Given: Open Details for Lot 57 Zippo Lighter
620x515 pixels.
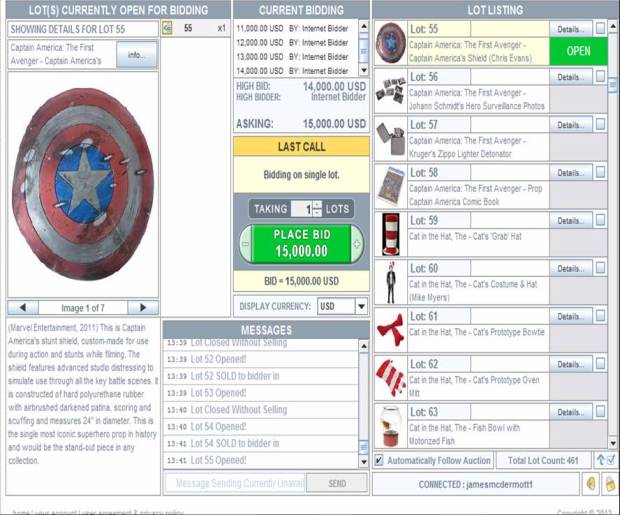Looking at the screenshot, I should click(x=570, y=125).
